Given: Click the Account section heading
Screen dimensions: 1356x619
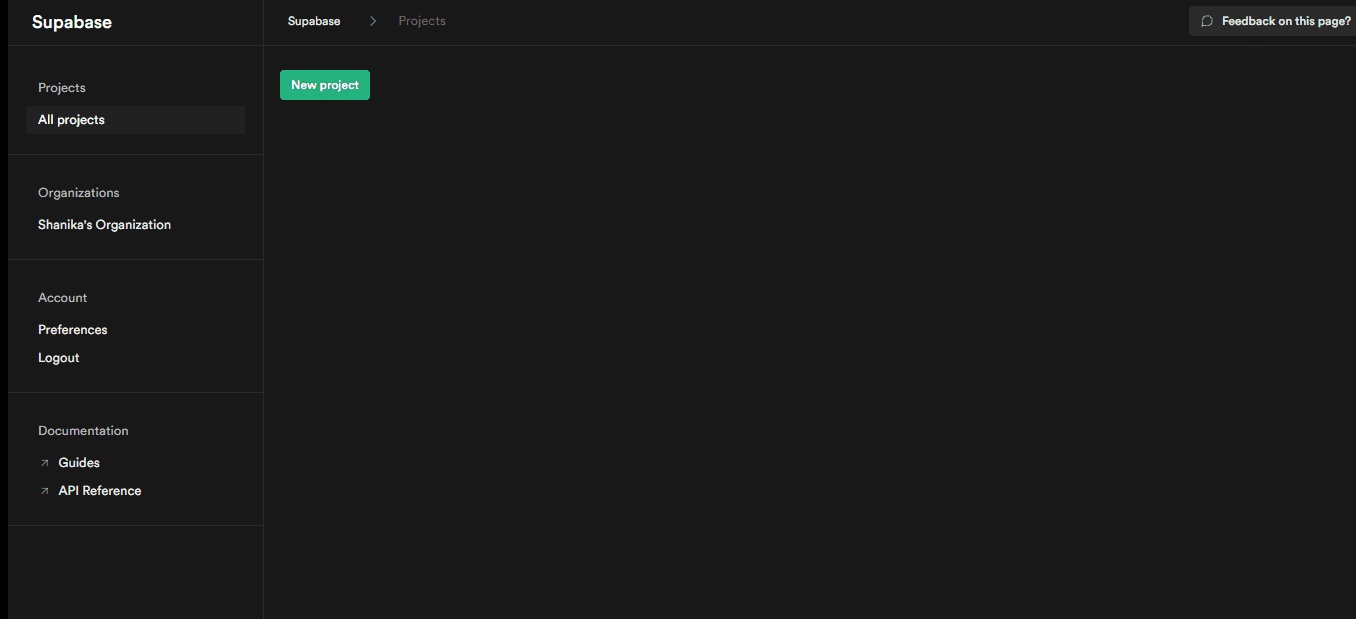Looking at the screenshot, I should 62,298.
